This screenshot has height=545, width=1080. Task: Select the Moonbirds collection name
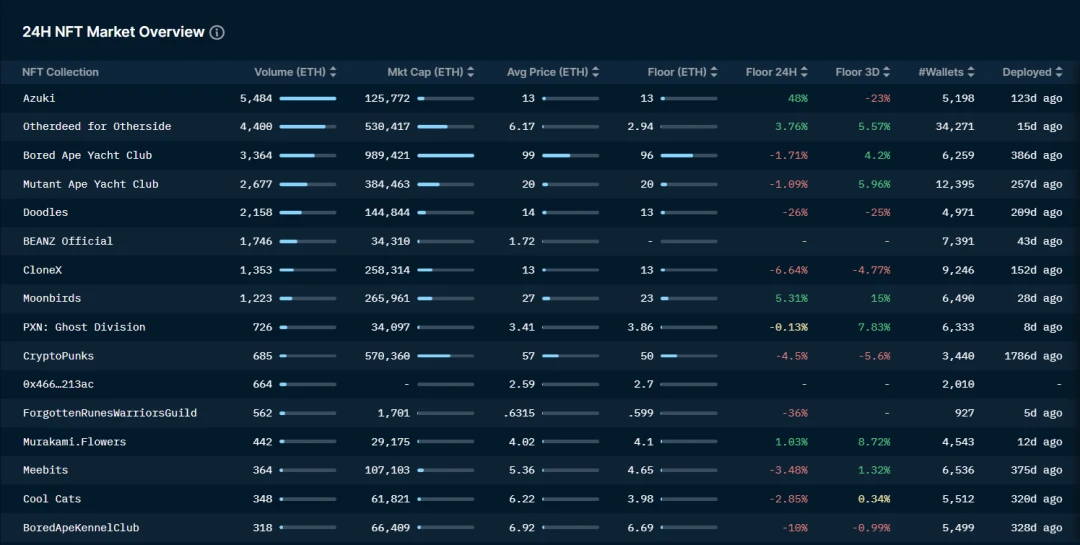tap(52, 298)
